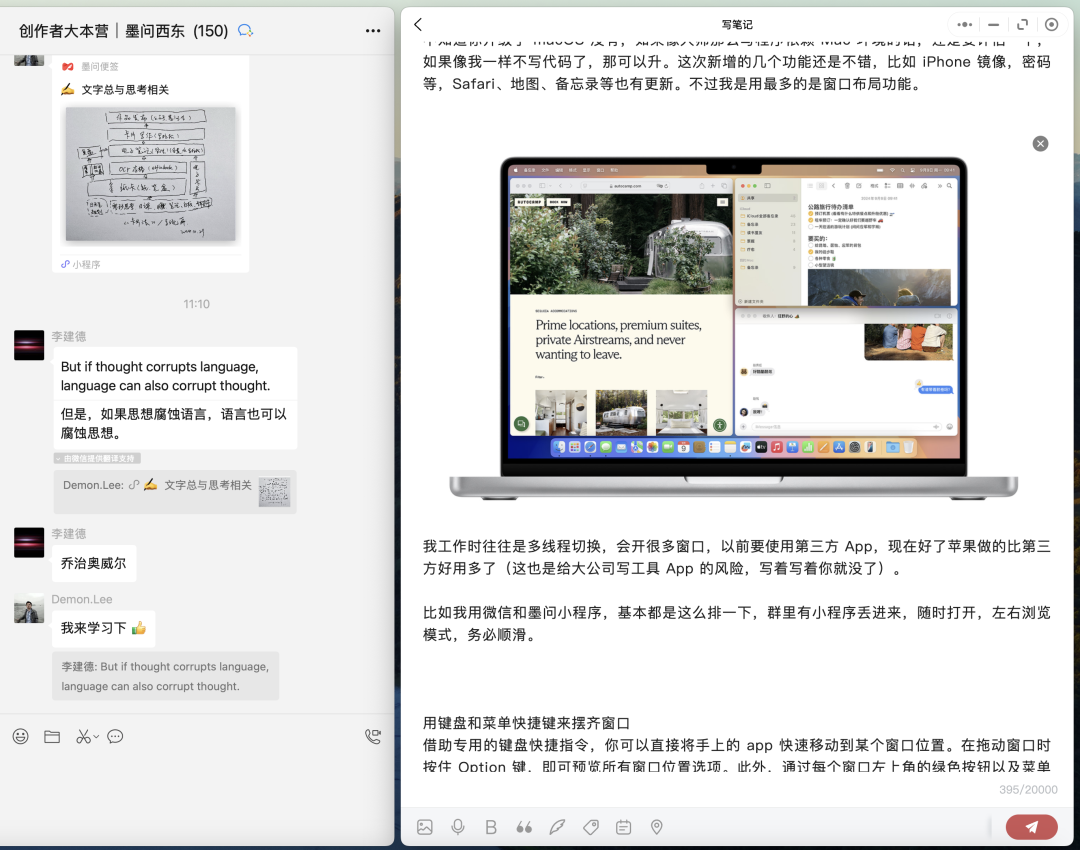Open the handwritten diagram thumbnail in chat
This screenshot has width=1080, height=850.
(x=150, y=174)
